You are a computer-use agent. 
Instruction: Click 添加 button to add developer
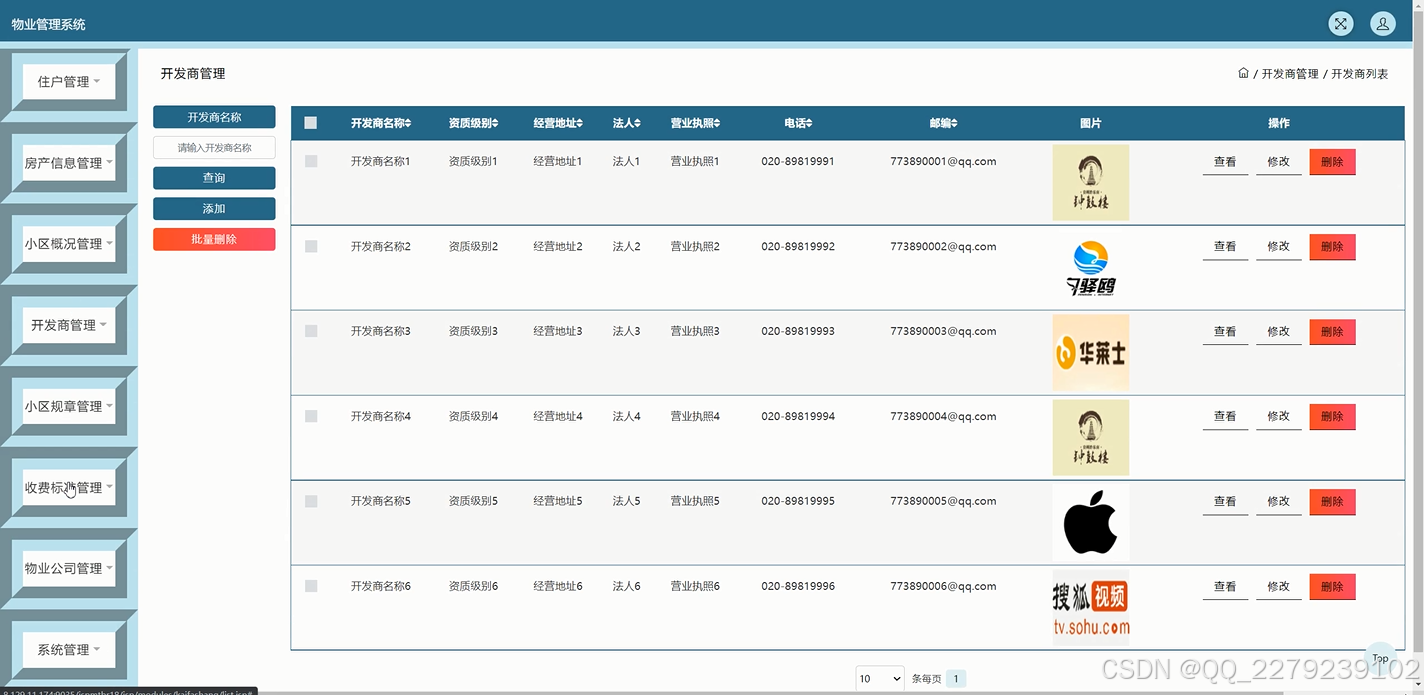[214, 209]
